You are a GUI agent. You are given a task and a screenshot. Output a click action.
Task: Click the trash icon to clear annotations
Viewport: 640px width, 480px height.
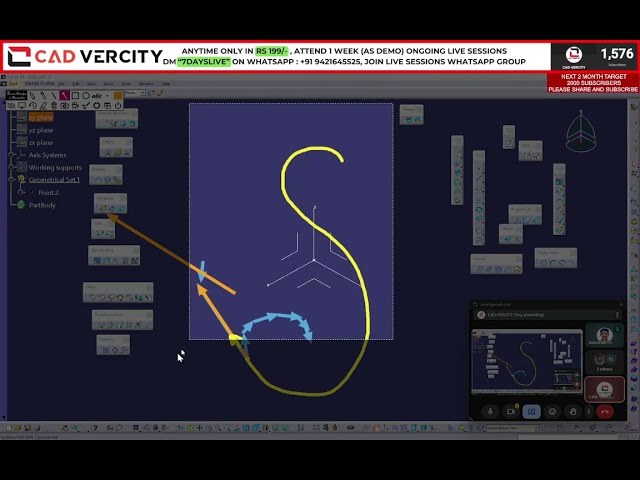coord(54,106)
